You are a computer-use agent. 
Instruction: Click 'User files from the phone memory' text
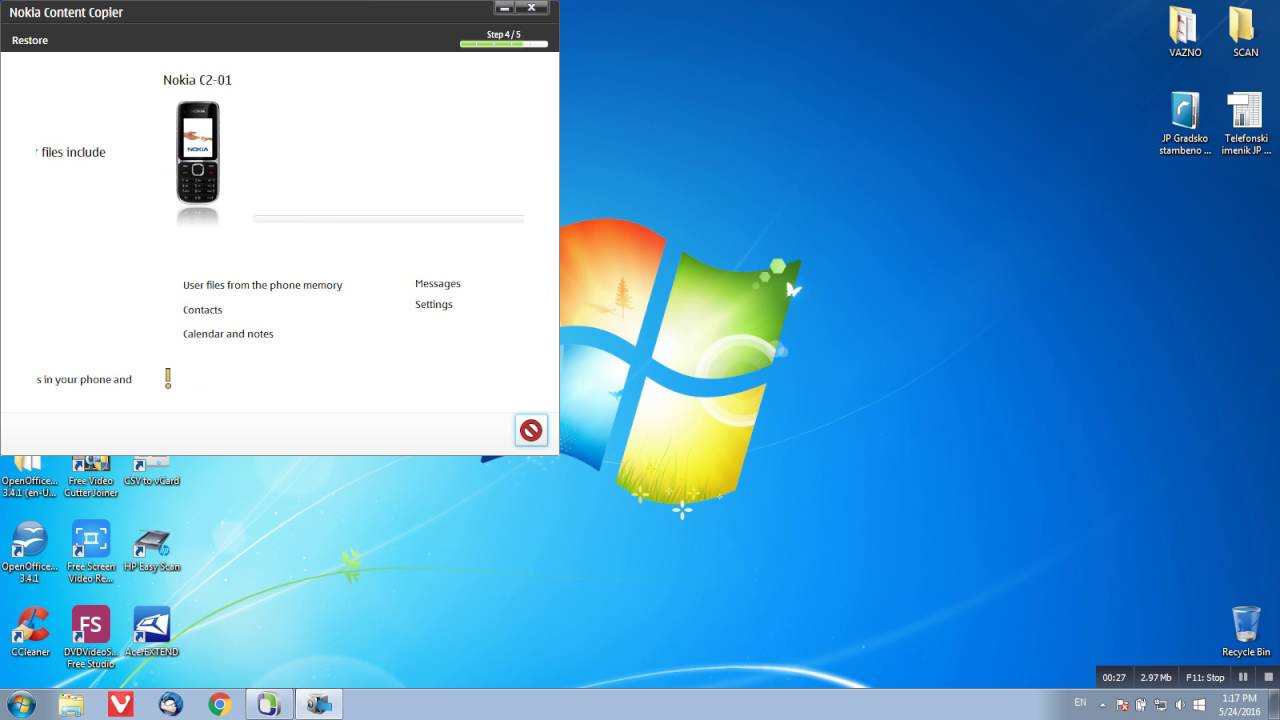click(x=262, y=285)
